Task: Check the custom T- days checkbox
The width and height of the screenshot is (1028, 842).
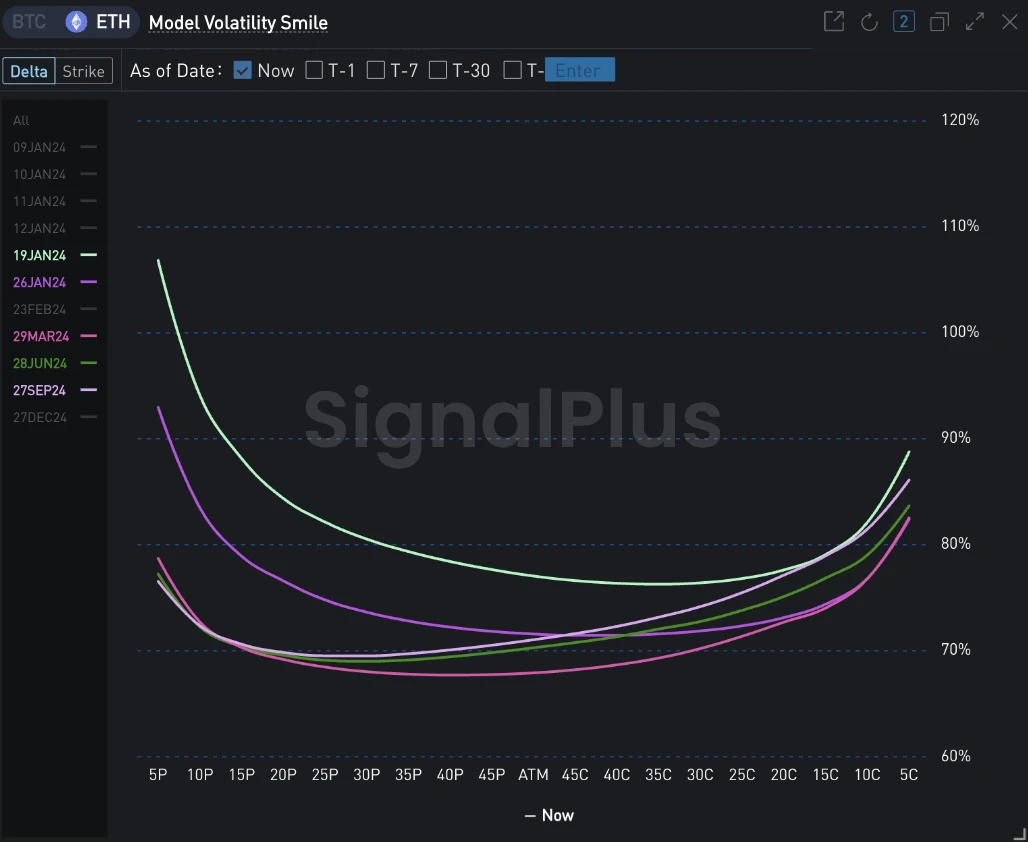Action: [513, 70]
